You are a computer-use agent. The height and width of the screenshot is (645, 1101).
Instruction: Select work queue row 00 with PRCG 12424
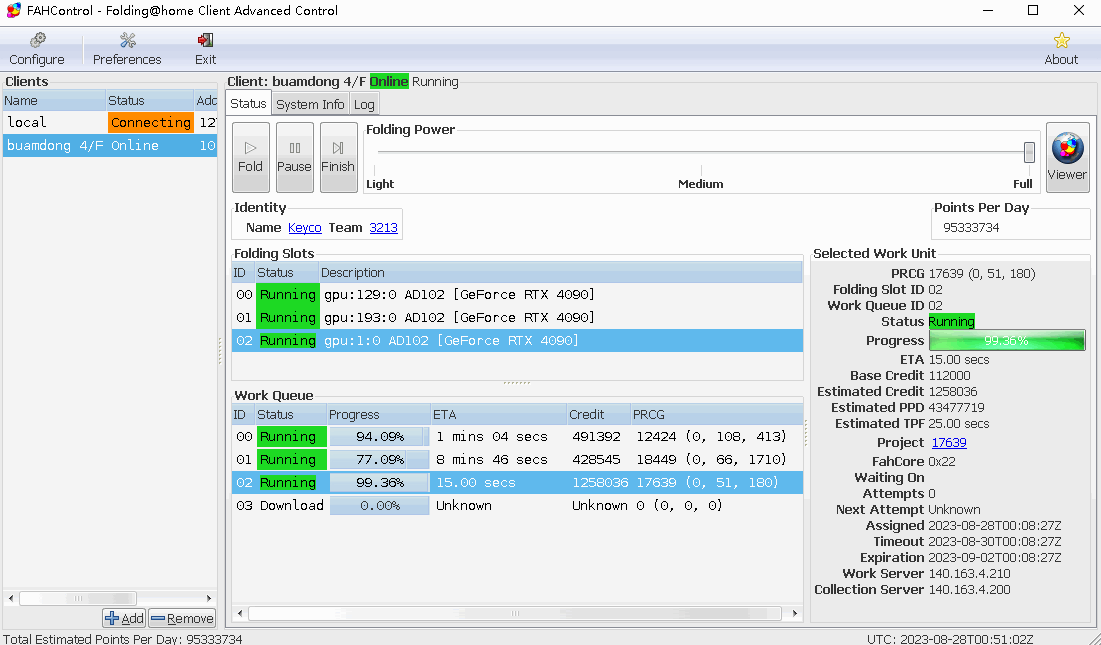coord(517,437)
